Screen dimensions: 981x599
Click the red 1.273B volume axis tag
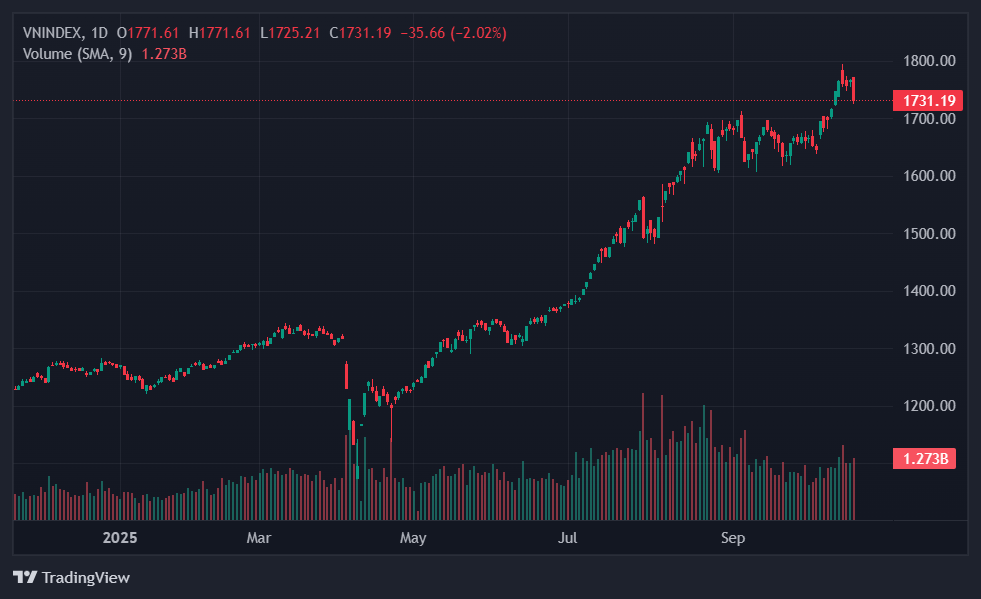[925, 459]
